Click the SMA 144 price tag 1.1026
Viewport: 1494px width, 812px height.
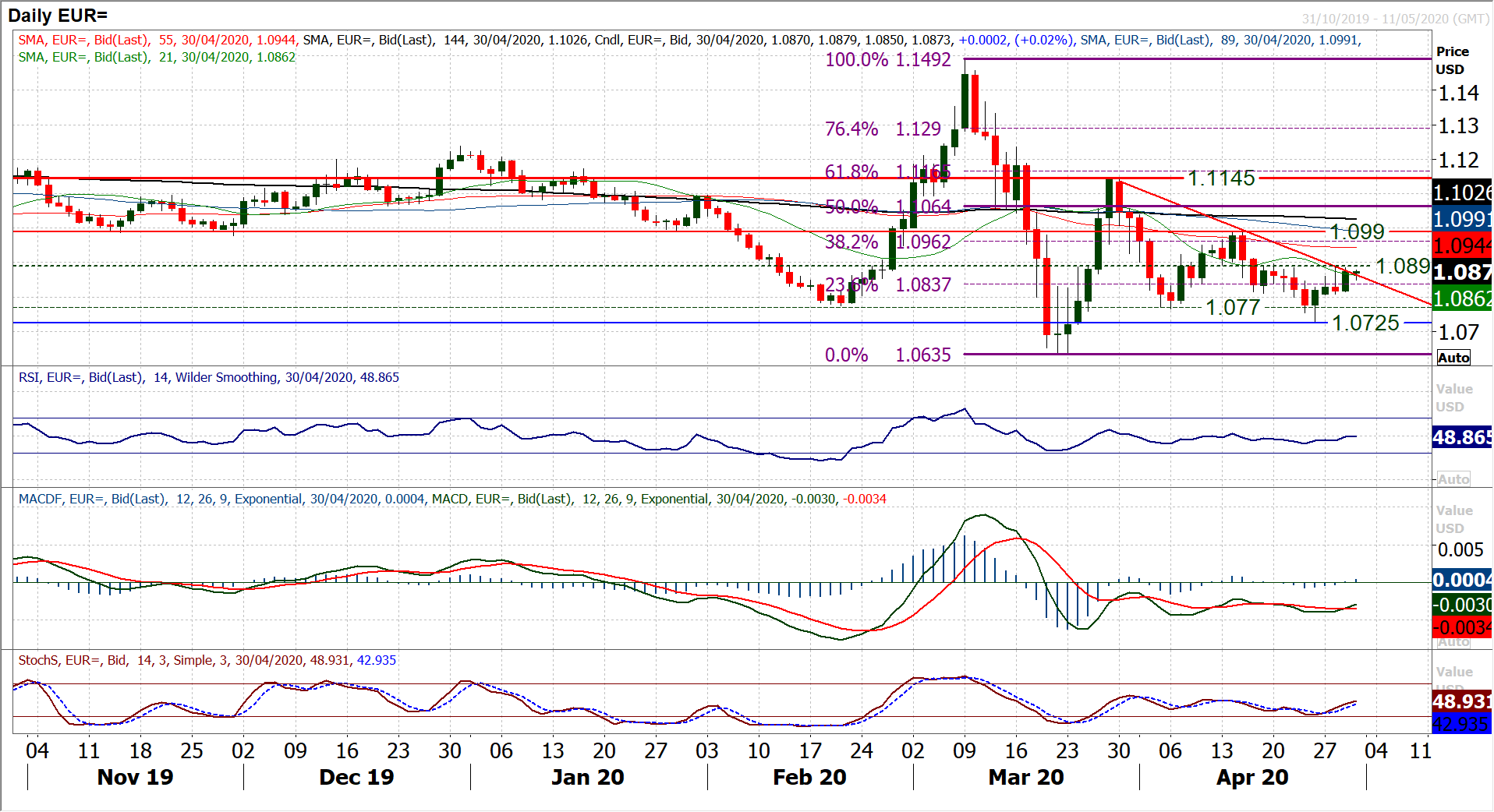click(1462, 192)
